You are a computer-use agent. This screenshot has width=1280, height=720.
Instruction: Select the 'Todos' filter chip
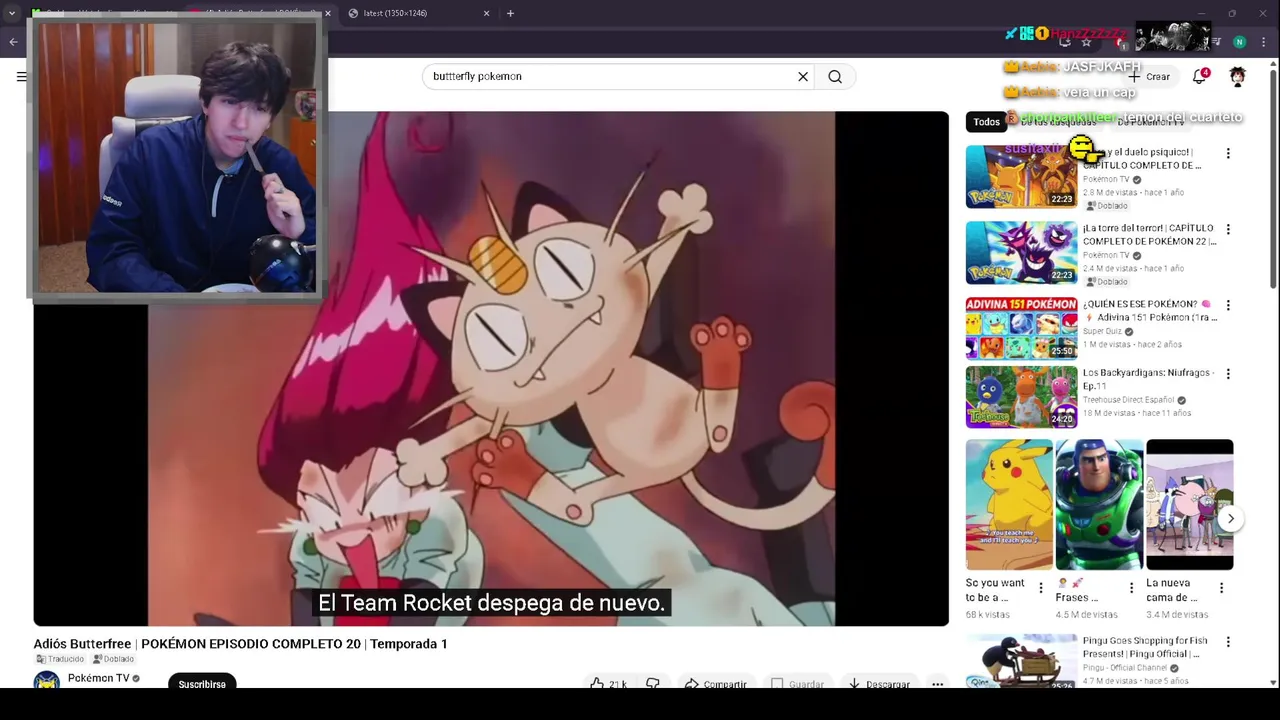[x=986, y=122]
